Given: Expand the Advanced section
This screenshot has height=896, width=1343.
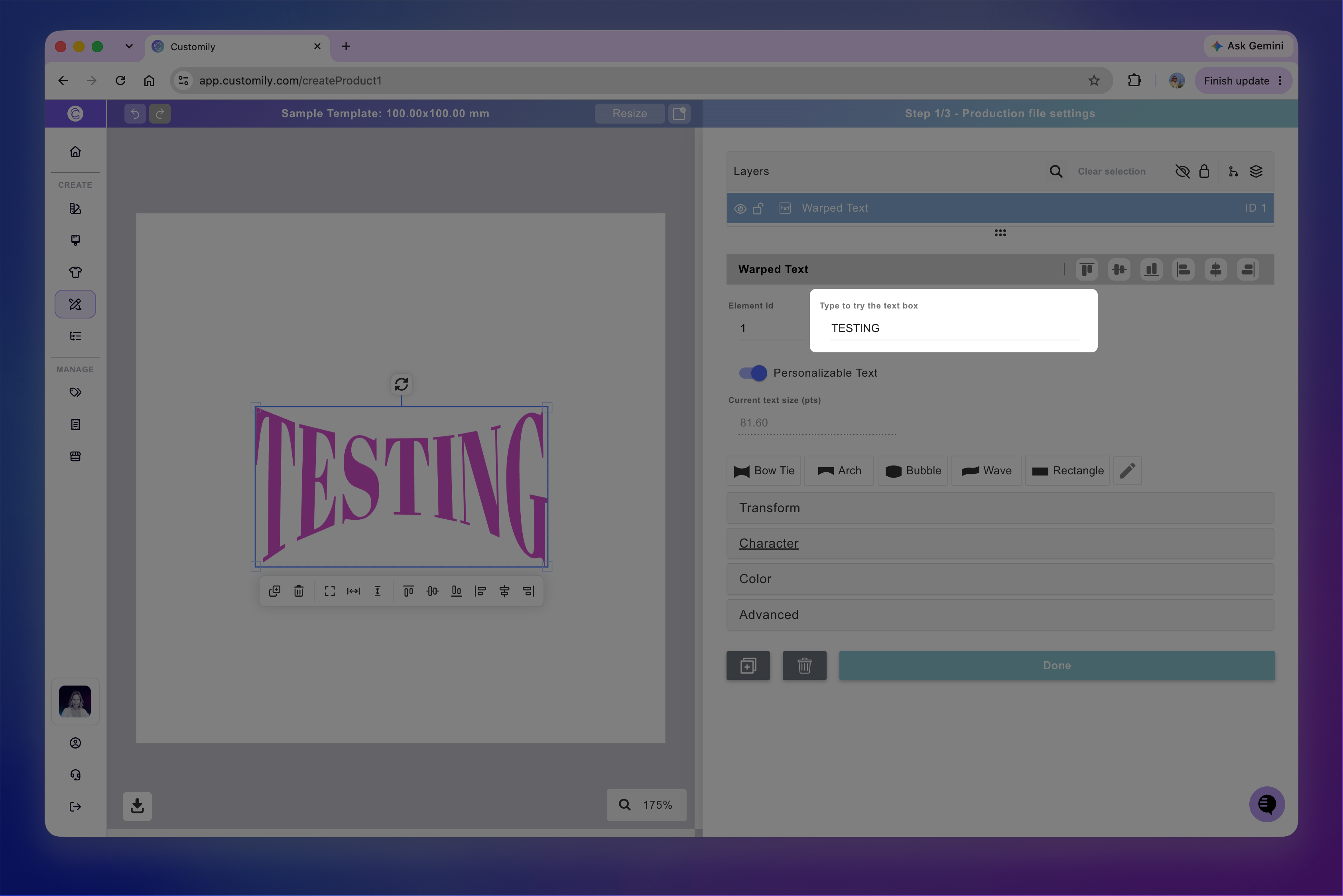Looking at the screenshot, I should coord(1000,615).
